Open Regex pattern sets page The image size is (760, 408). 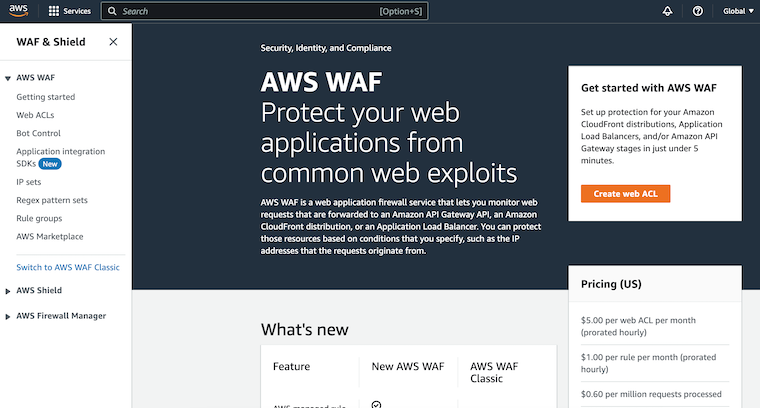[x=52, y=200]
